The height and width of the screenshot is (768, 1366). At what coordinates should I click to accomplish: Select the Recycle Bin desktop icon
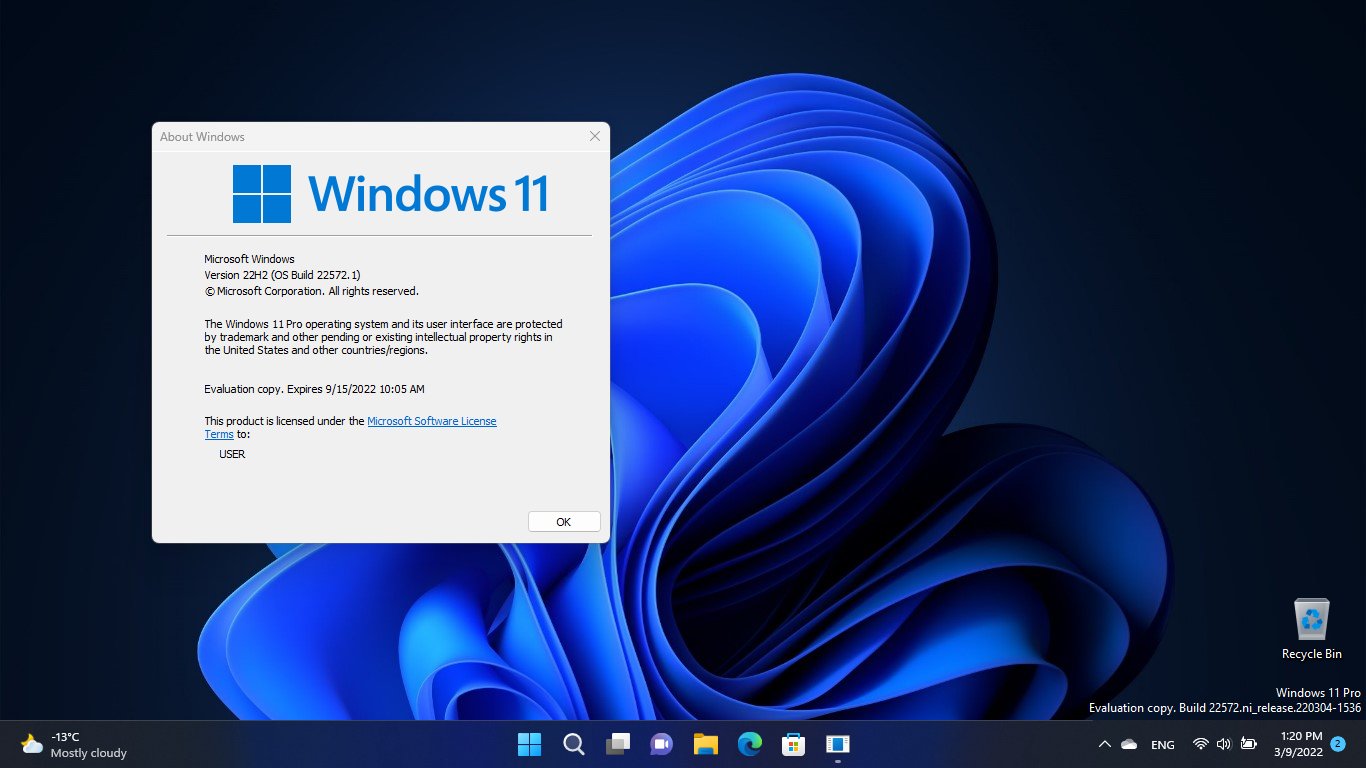point(1312,629)
